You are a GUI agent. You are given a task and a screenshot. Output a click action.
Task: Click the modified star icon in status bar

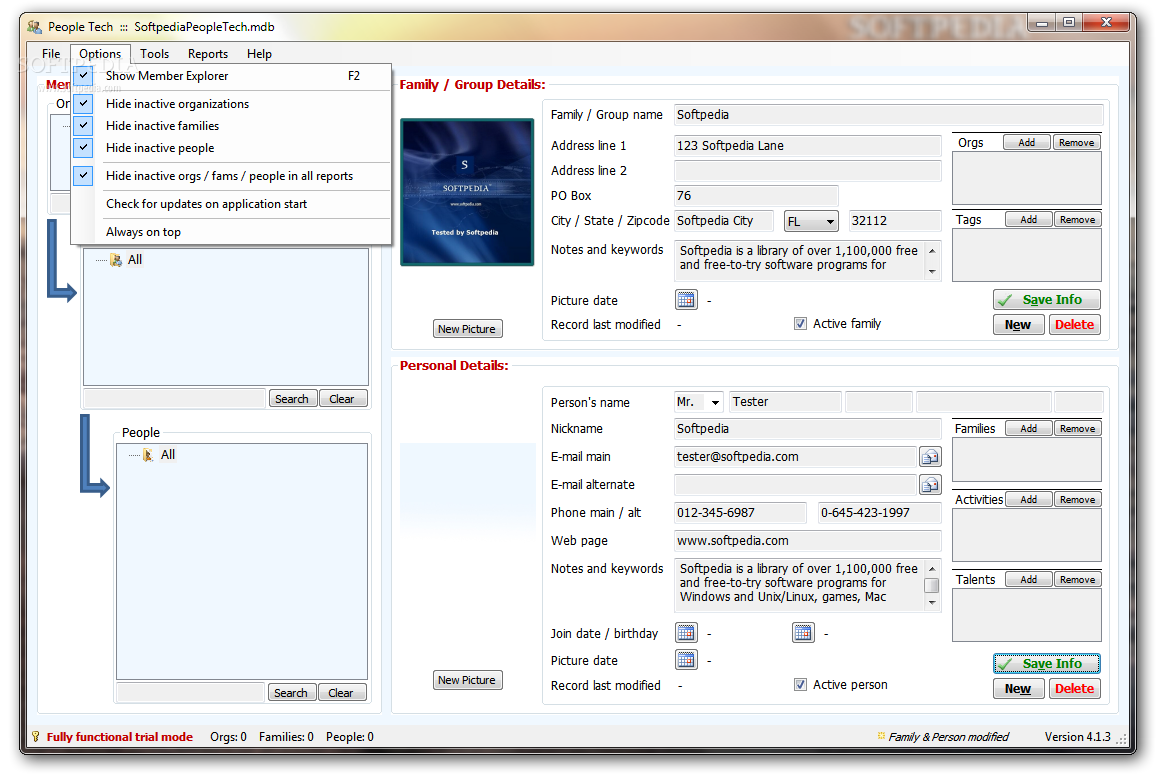(880, 736)
